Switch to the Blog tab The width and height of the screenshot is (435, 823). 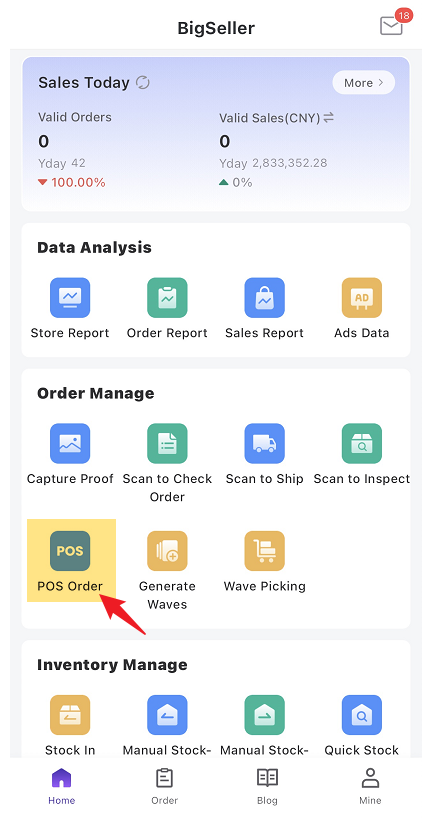click(x=267, y=786)
